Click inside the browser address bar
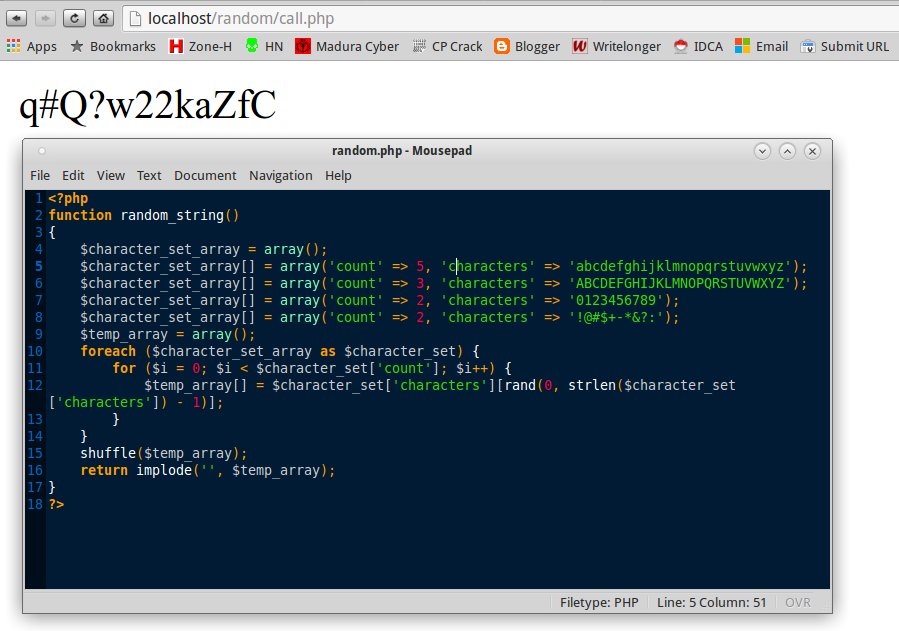899x631 pixels. point(300,17)
